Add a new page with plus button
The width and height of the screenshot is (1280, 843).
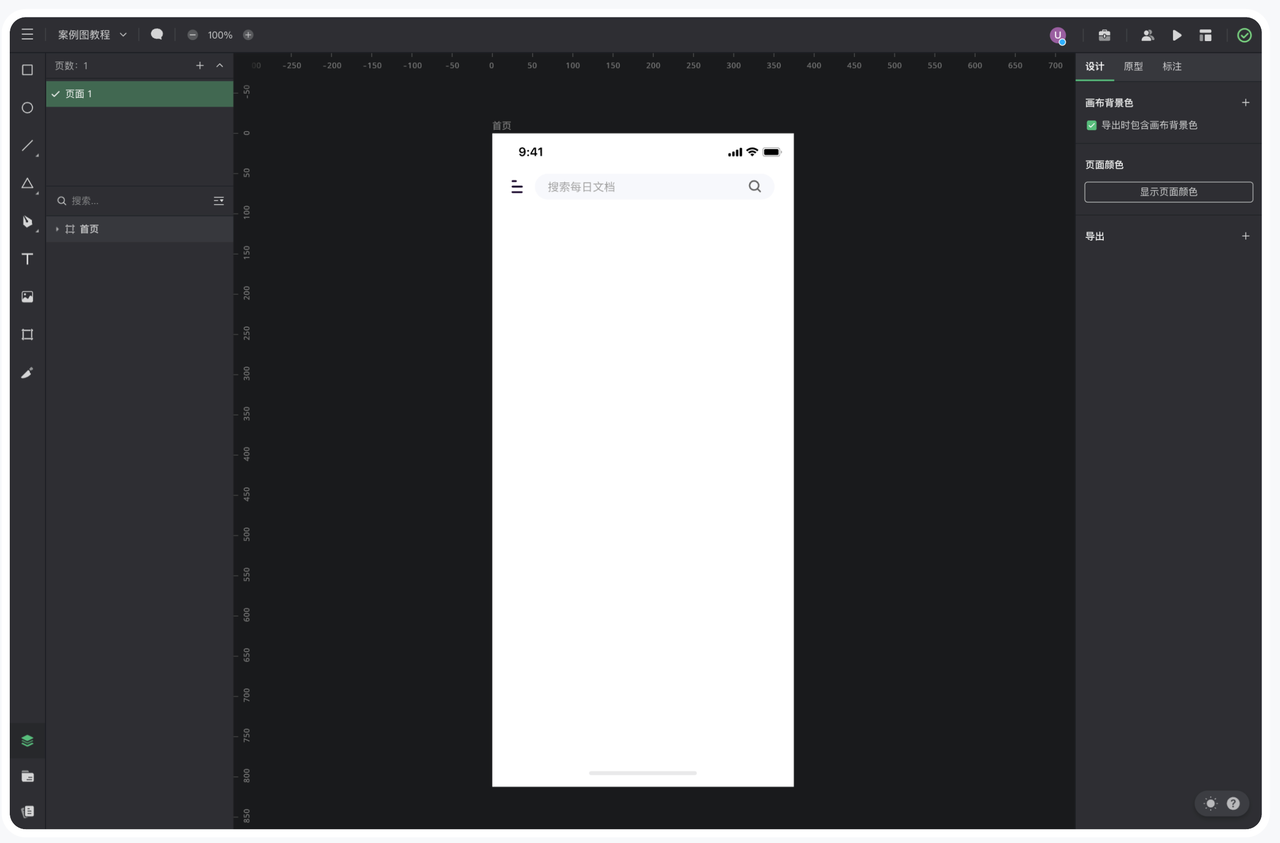[200, 66]
